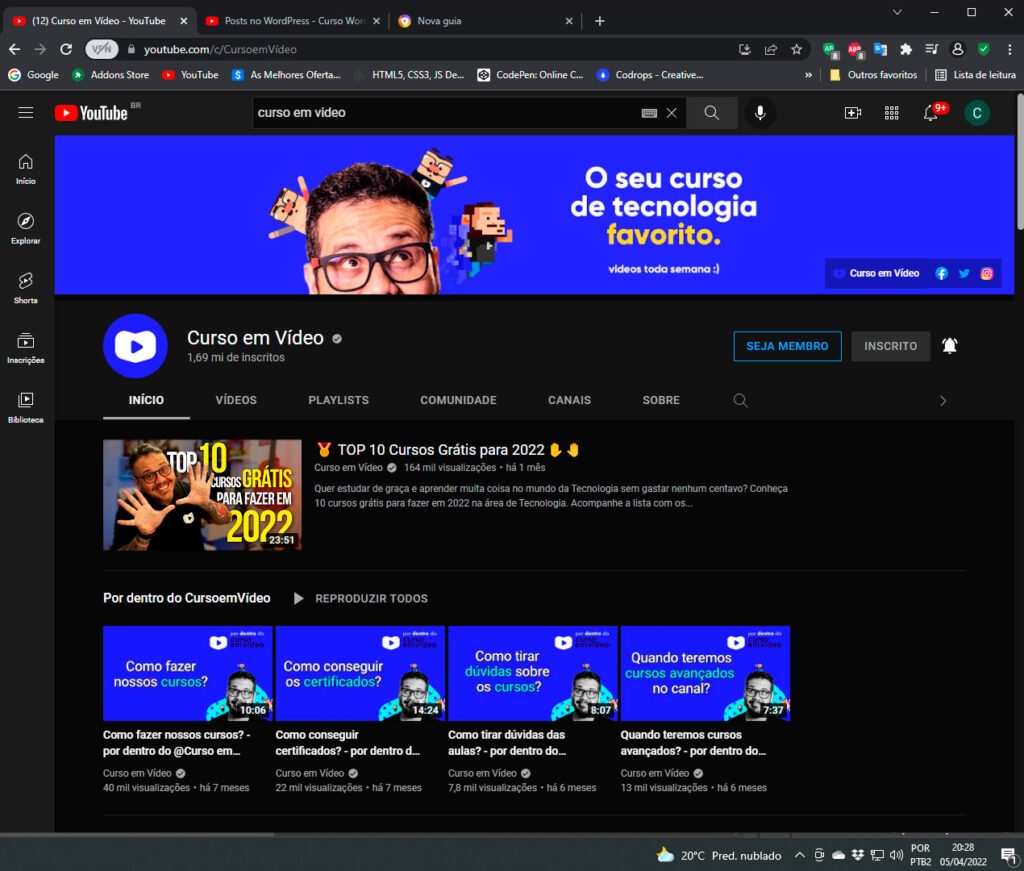The image size is (1024, 871).
Task: Open CodePen bookmark
Action: click(x=531, y=75)
